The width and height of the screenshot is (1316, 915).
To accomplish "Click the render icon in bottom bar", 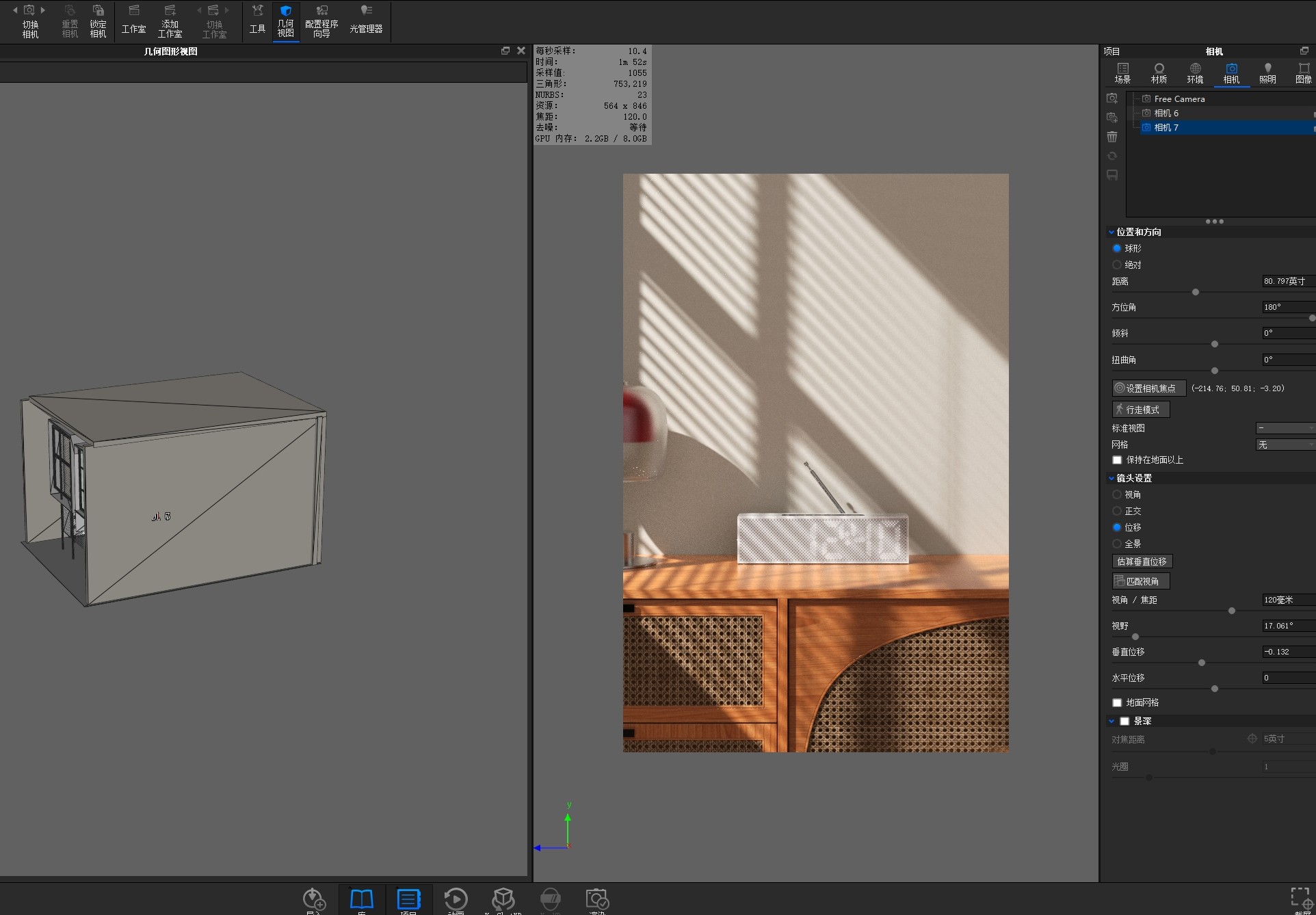I will [x=597, y=899].
